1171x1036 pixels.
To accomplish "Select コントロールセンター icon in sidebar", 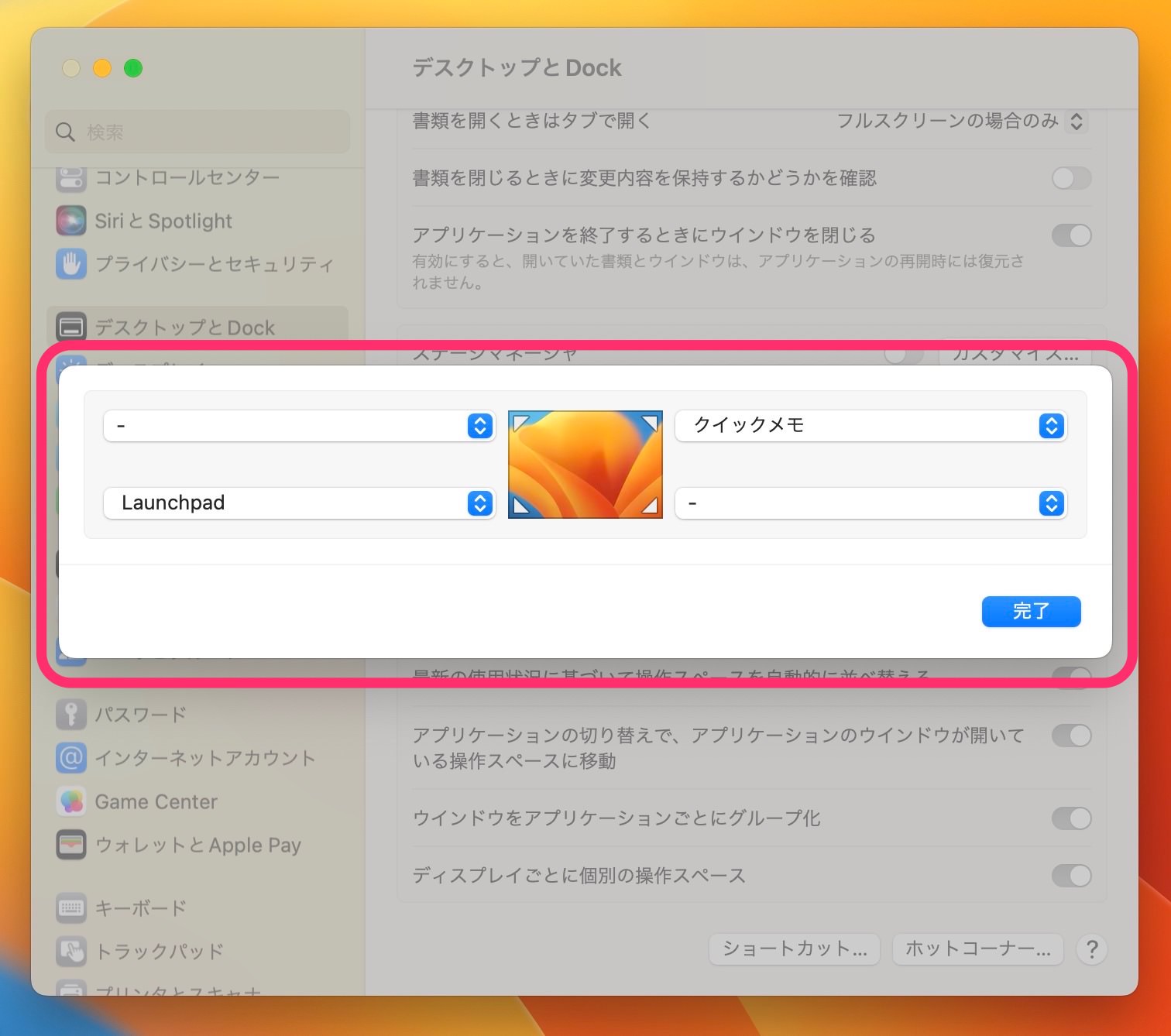I will coord(70,178).
